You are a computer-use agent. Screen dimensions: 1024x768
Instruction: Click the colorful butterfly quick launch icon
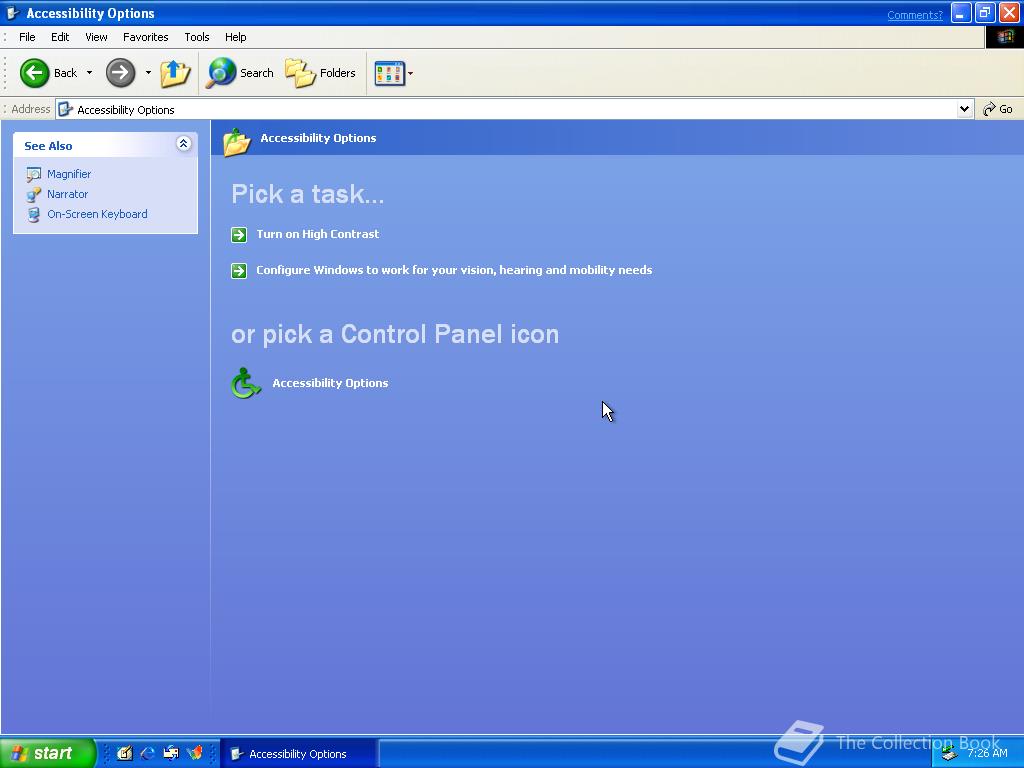click(195, 753)
